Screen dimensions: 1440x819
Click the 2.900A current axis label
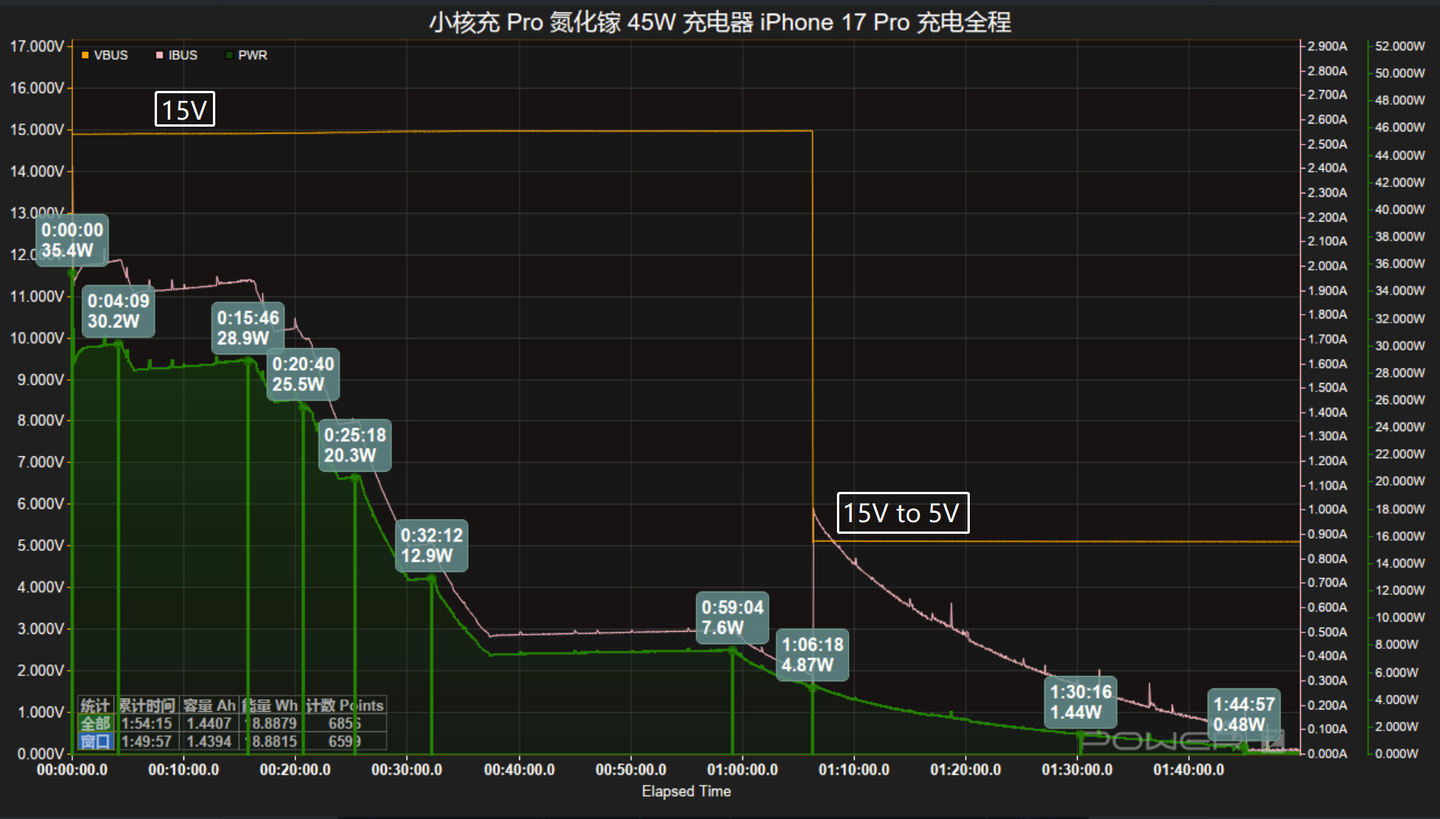point(1326,47)
